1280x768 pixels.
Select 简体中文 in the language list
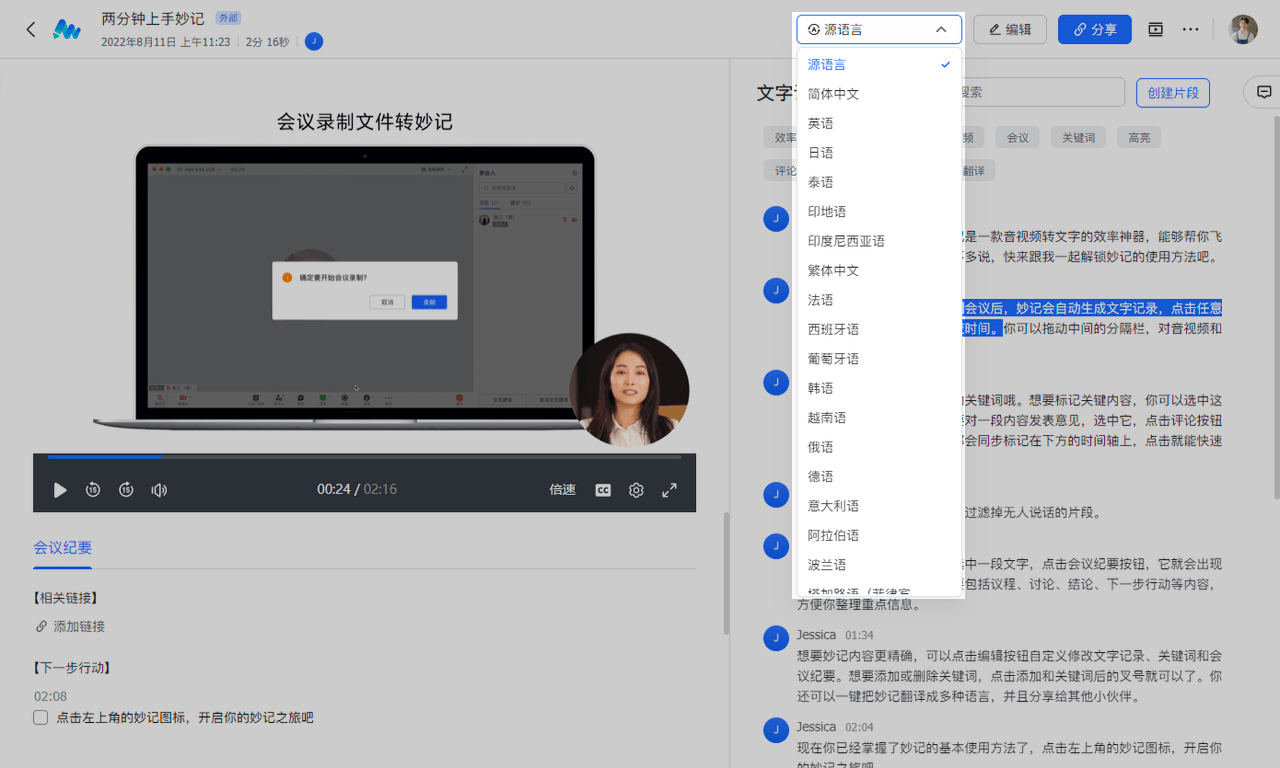833,94
